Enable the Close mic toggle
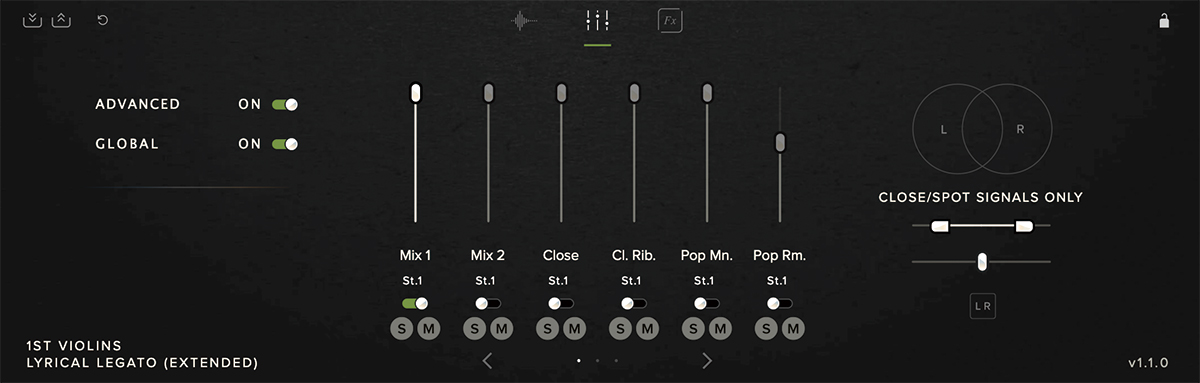 coord(561,303)
